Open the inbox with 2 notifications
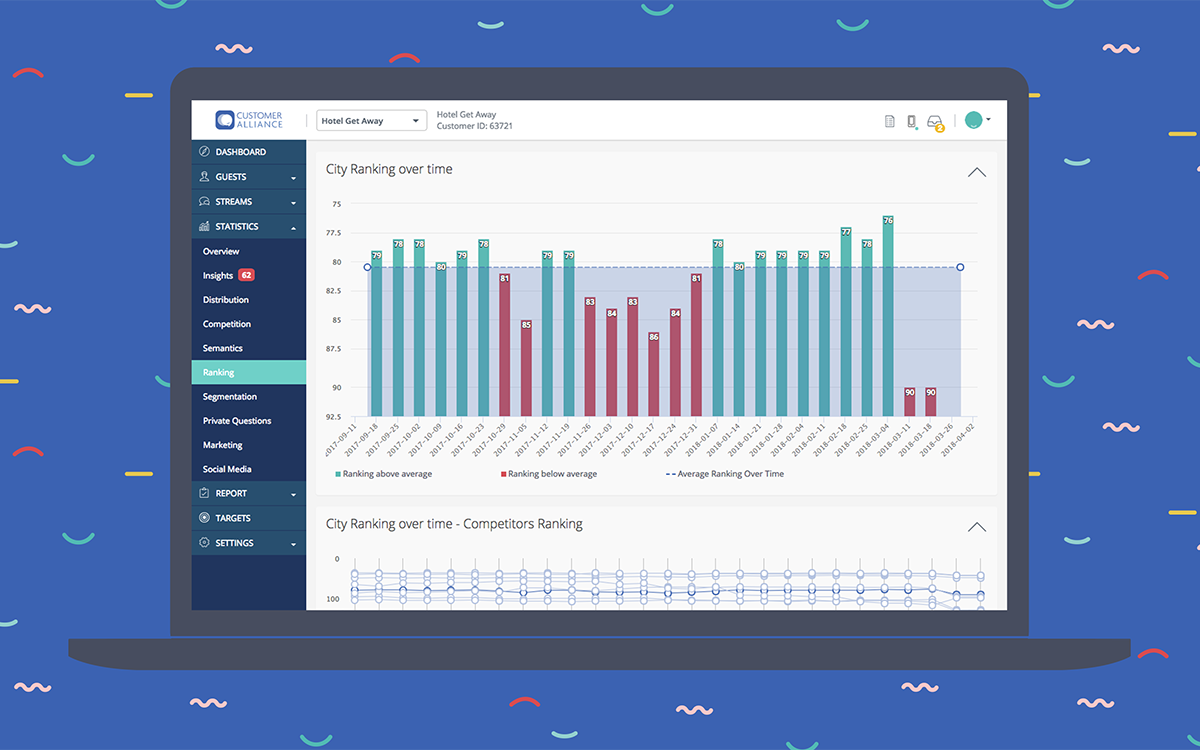This screenshot has width=1200, height=750. tap(935, 121)
